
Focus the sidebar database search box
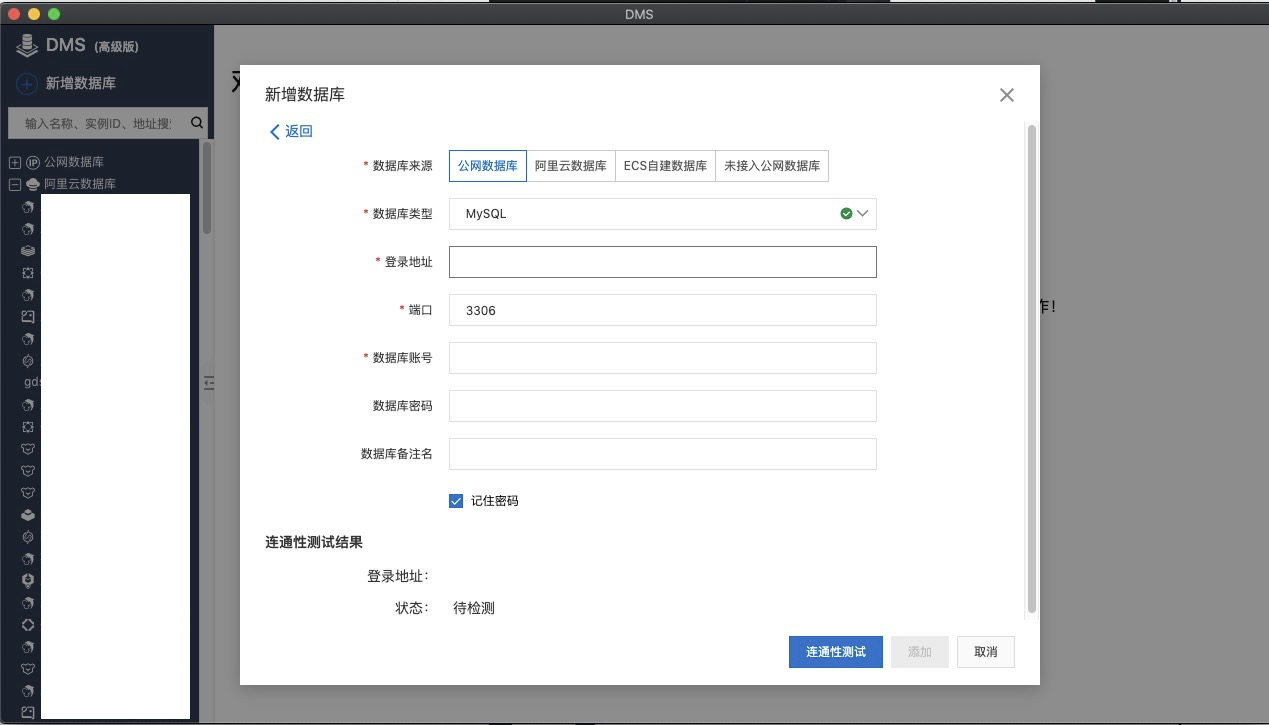tap(98, 123)
